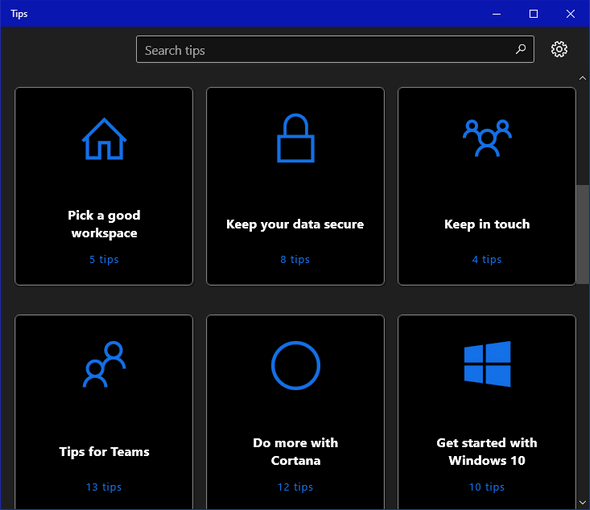Viewport: 590px width, 510px height.
Task: Click the scrollbar up arrow
Action: pyautogui.click(x=582, y=78)
